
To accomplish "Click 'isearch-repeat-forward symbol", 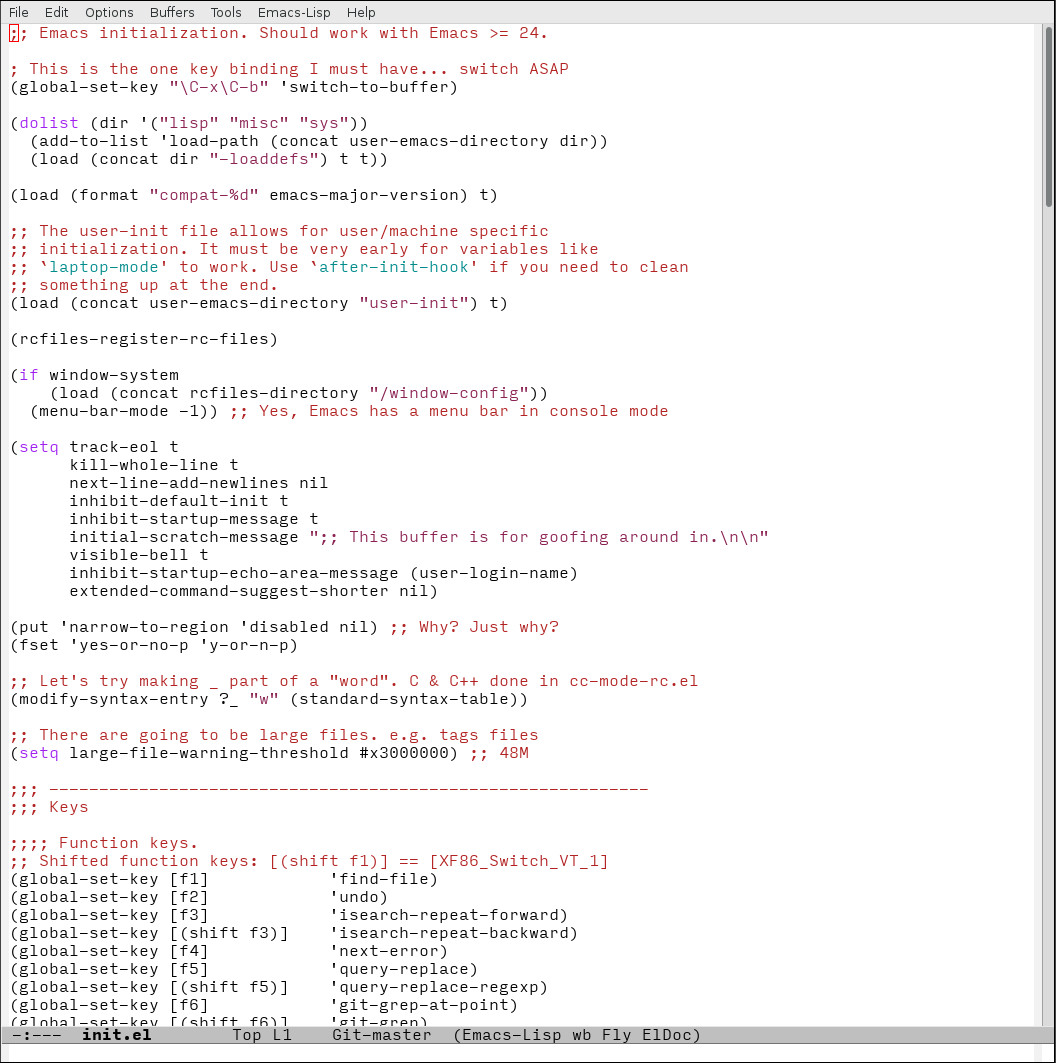I will click(444, 915).
